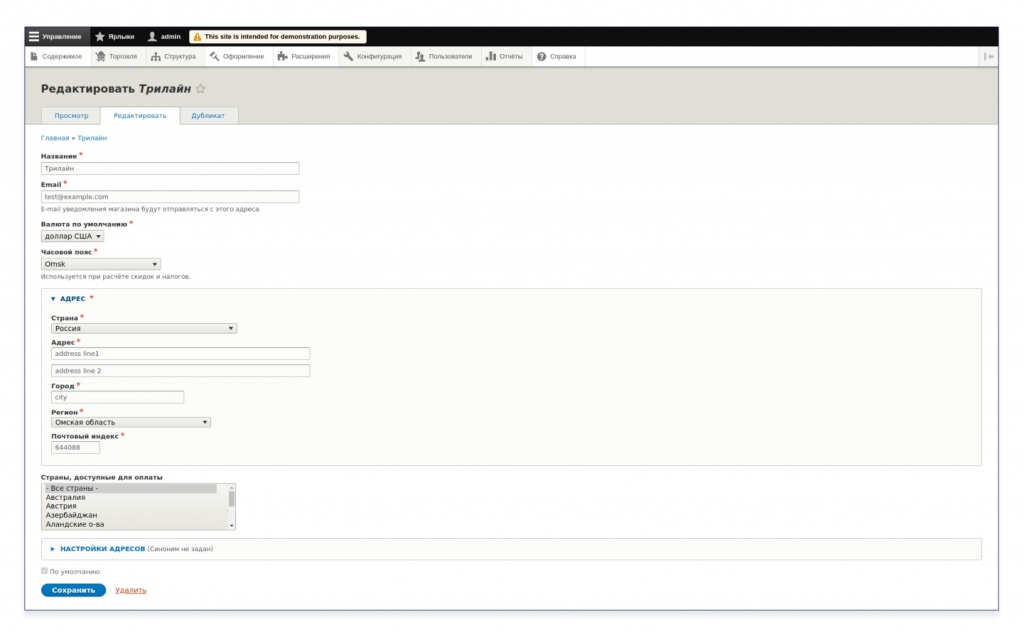This screenshot has height=637, width=1024.
Task: Click Название input field
Action: (170, 169)
